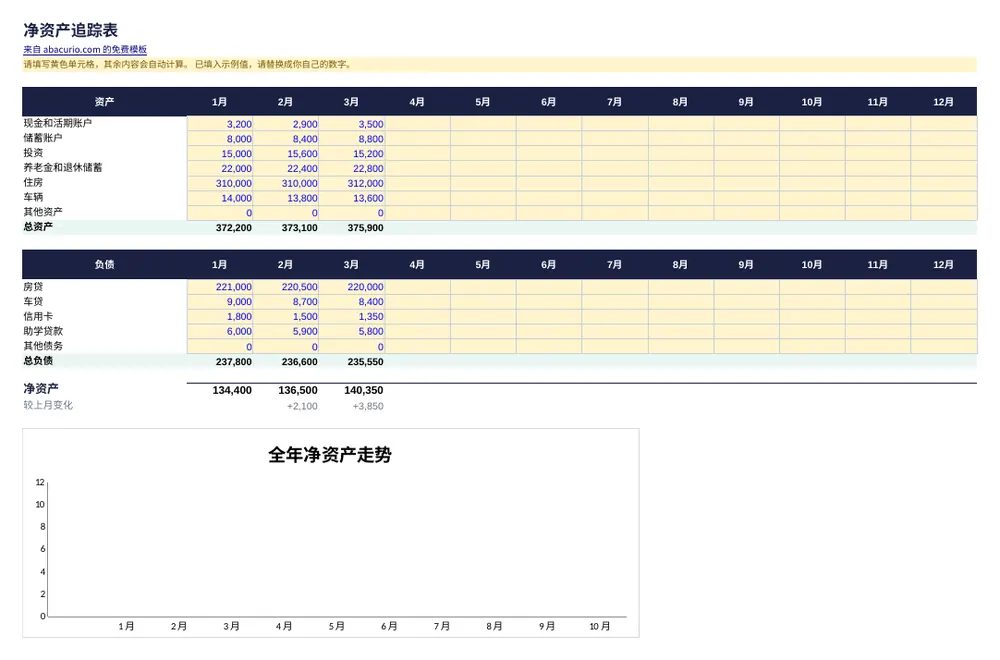1000x660 pixels.
Task: Select the 其他资产 row label
Action: click(x=43, y=212)
